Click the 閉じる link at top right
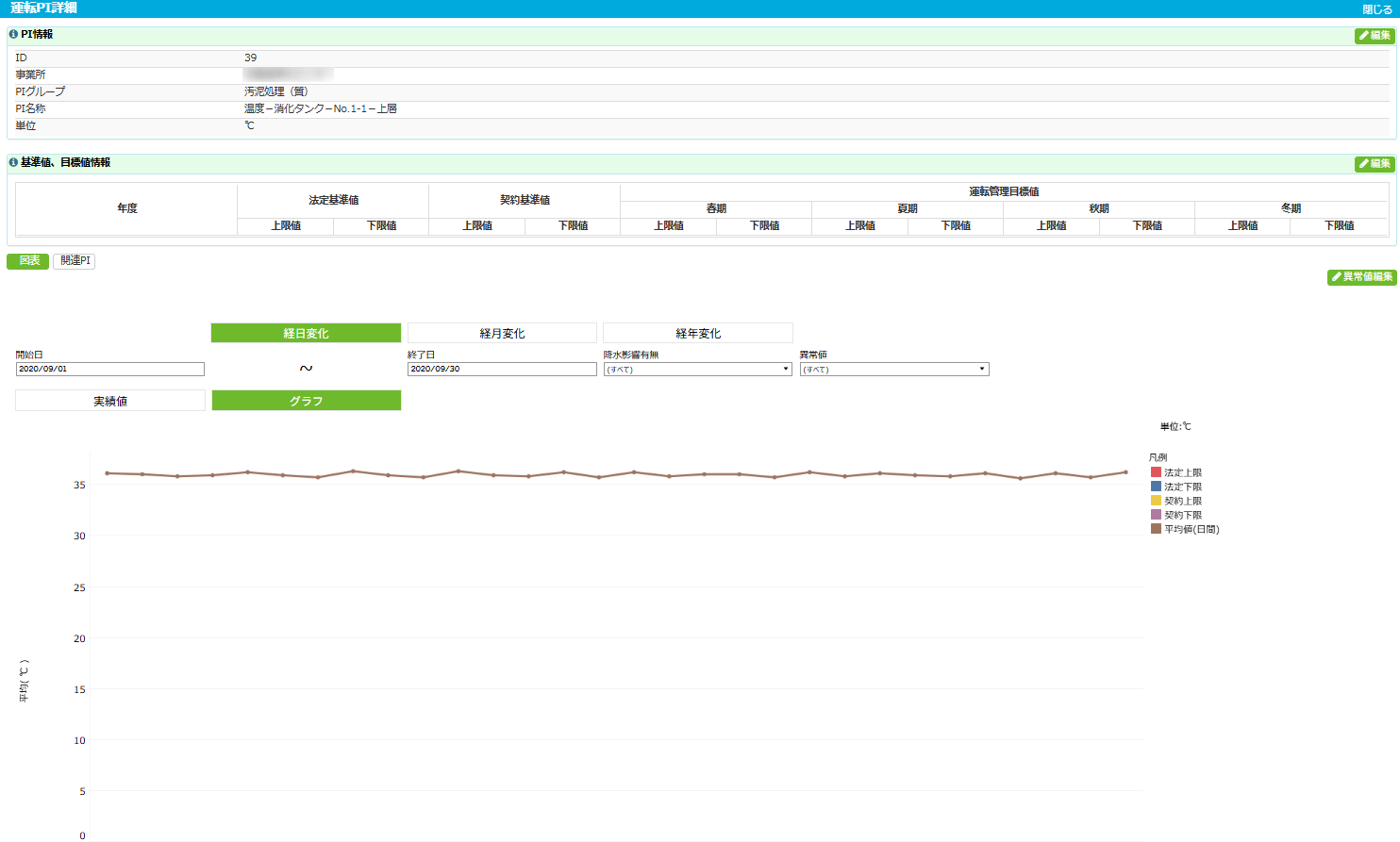 tap(1376, 8)
